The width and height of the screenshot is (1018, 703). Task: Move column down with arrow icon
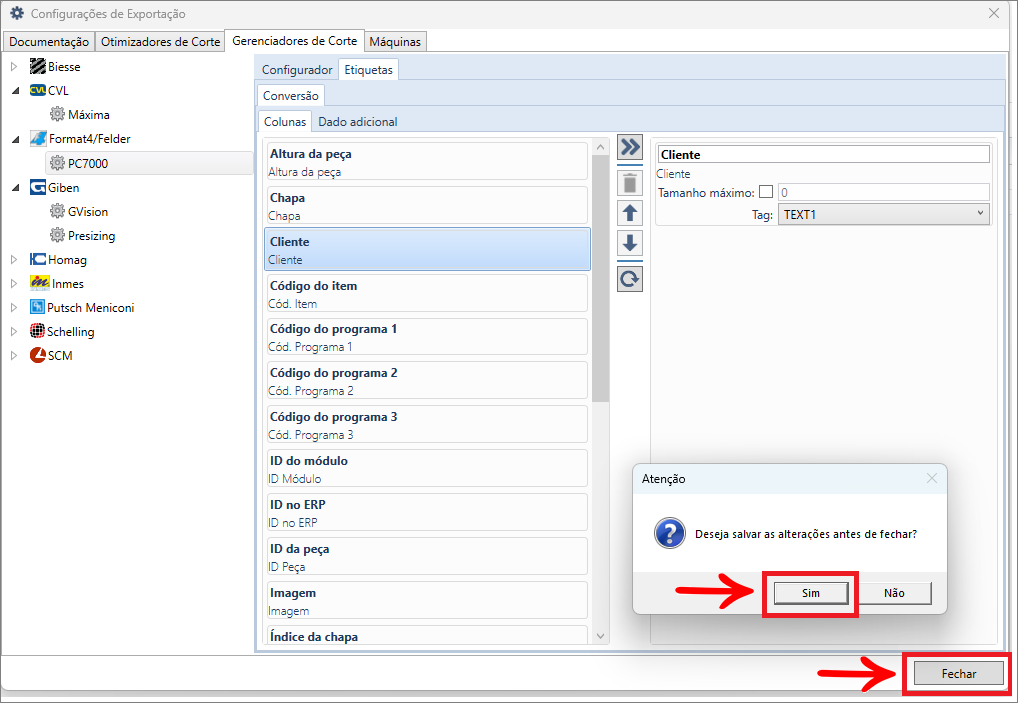pyautogui.click(x=630, y=243)
